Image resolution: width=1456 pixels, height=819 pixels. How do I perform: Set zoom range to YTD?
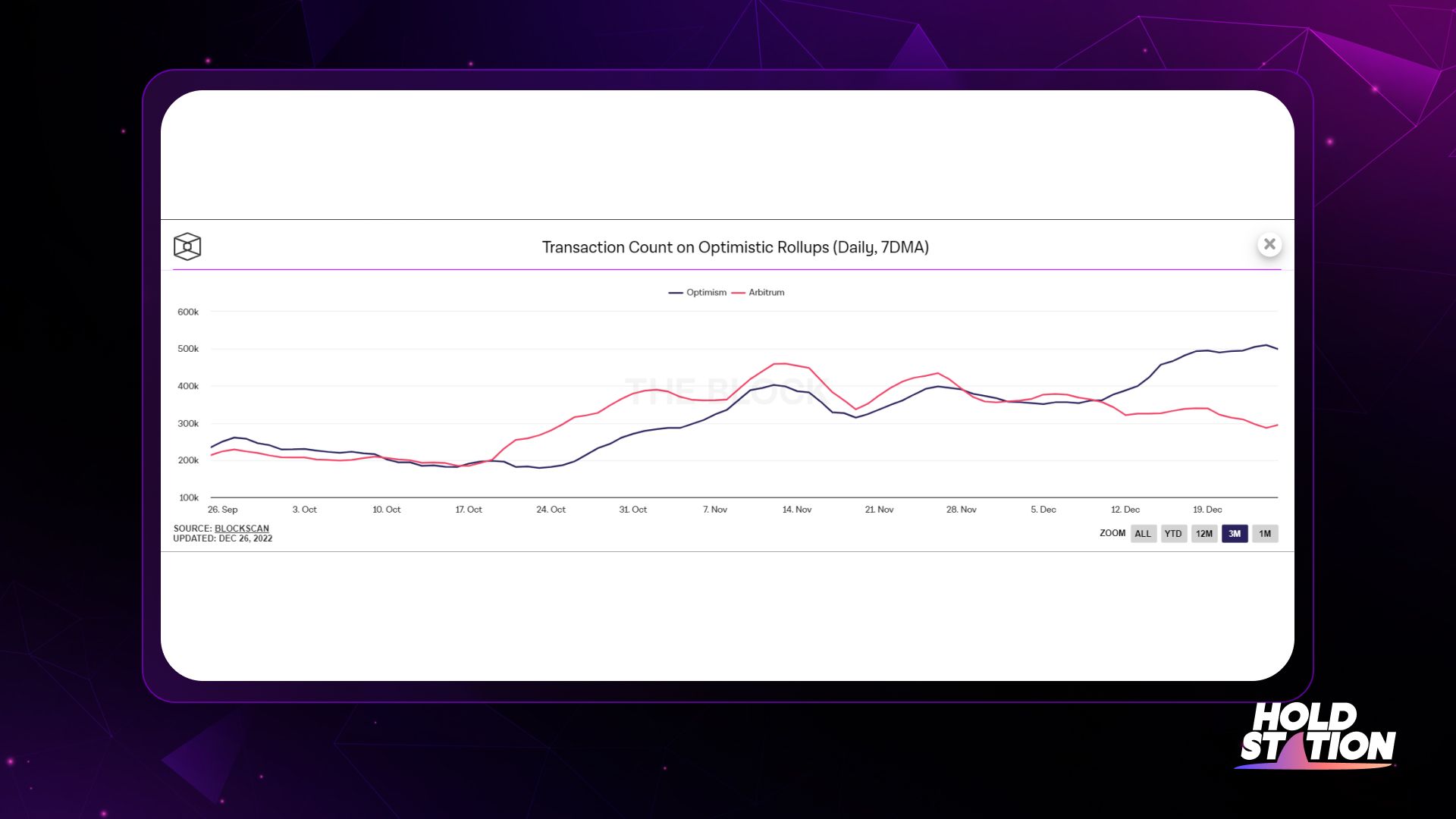click(x=1173, y=534)
